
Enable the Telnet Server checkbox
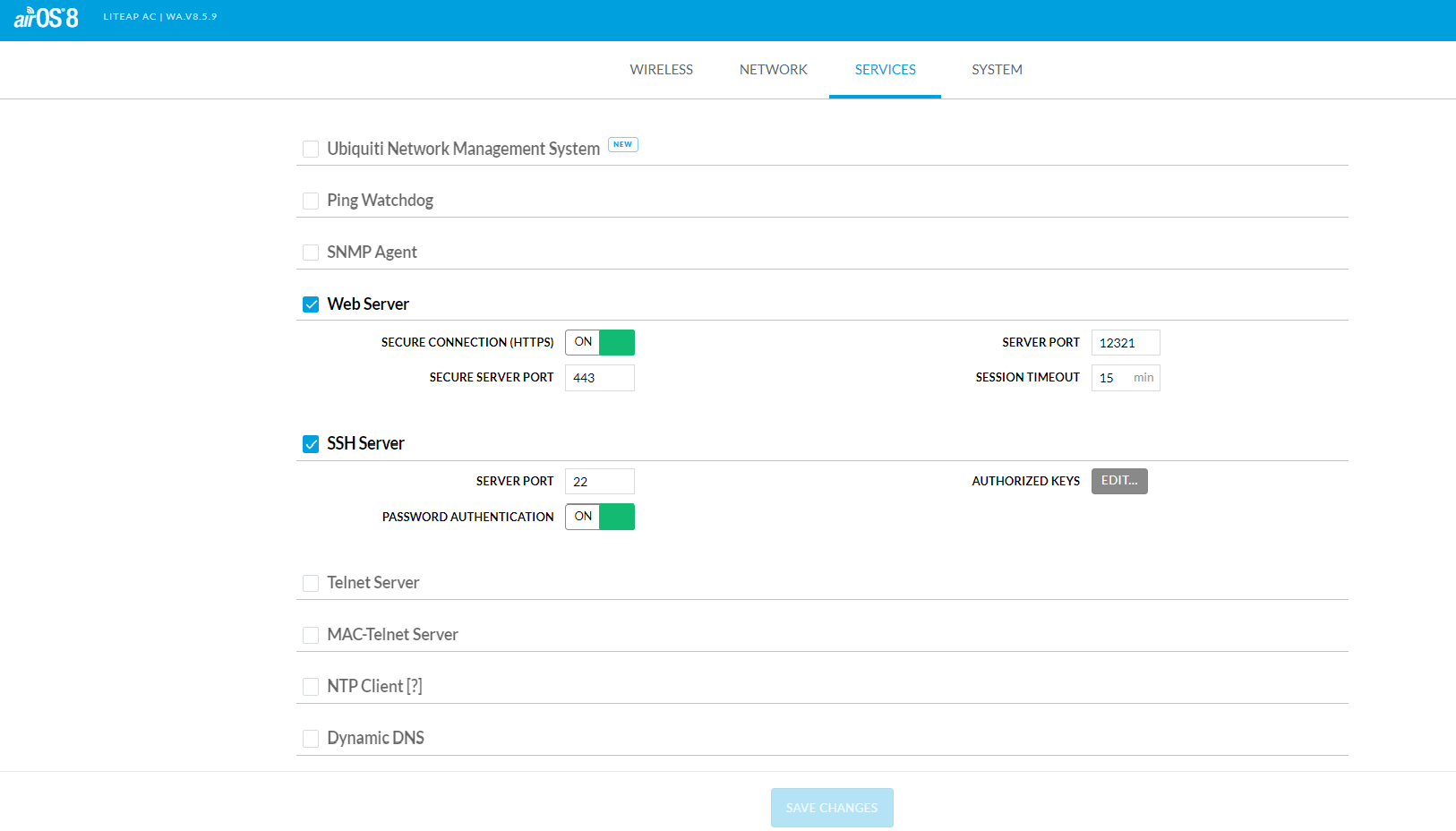(311, 584)
